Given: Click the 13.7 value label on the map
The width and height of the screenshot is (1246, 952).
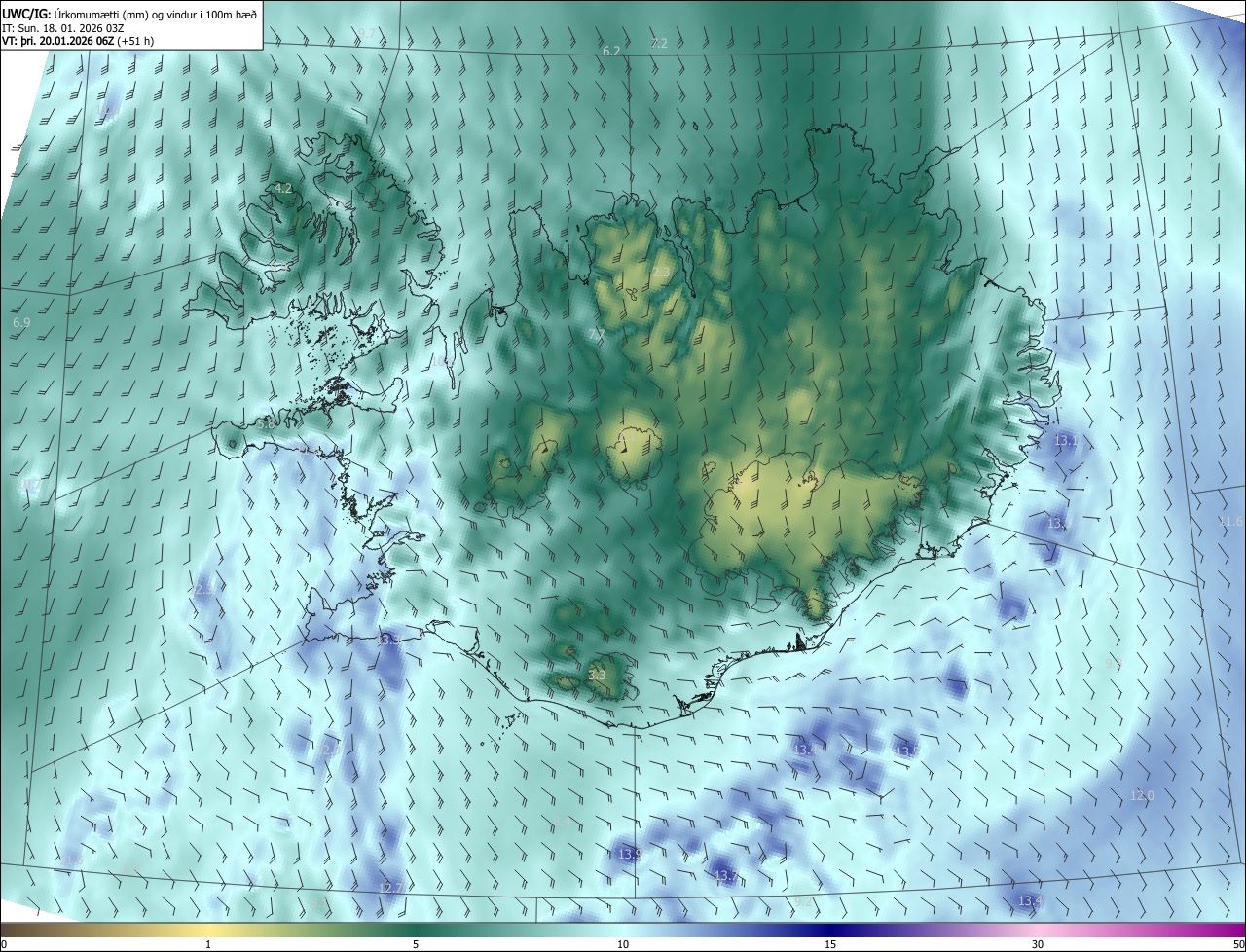Looking at the screenshot, I should pyautogui.click(x=726, y=877).
